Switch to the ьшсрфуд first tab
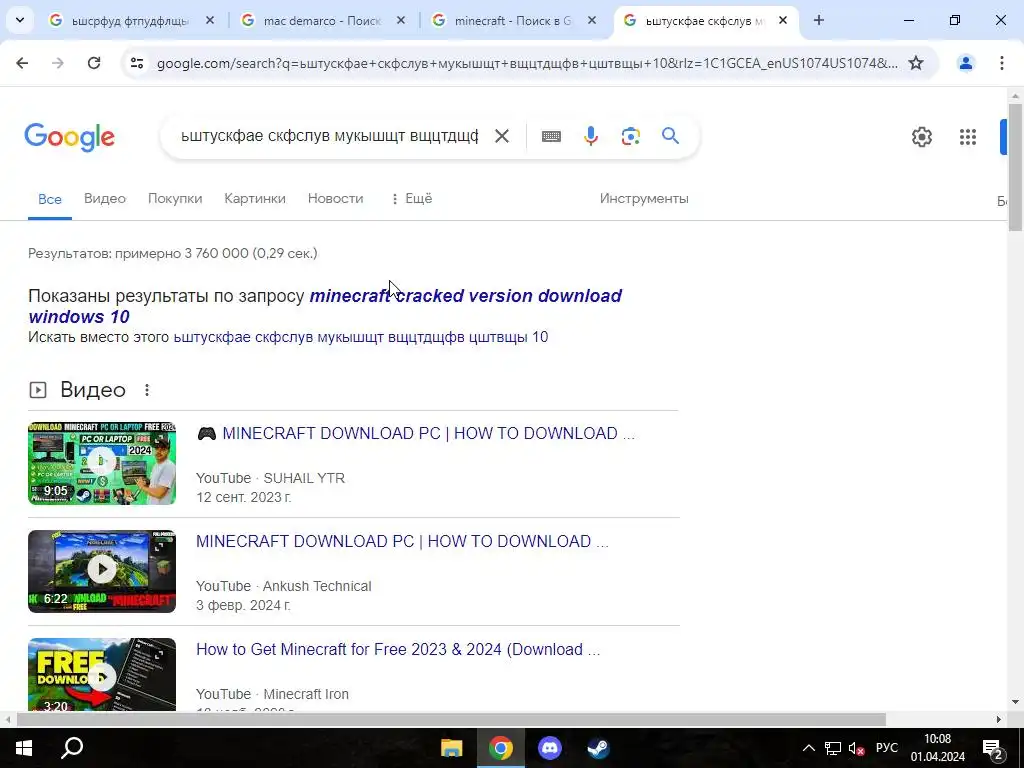Viewport: 1024px width, 768px height. [x=130, y=21]
